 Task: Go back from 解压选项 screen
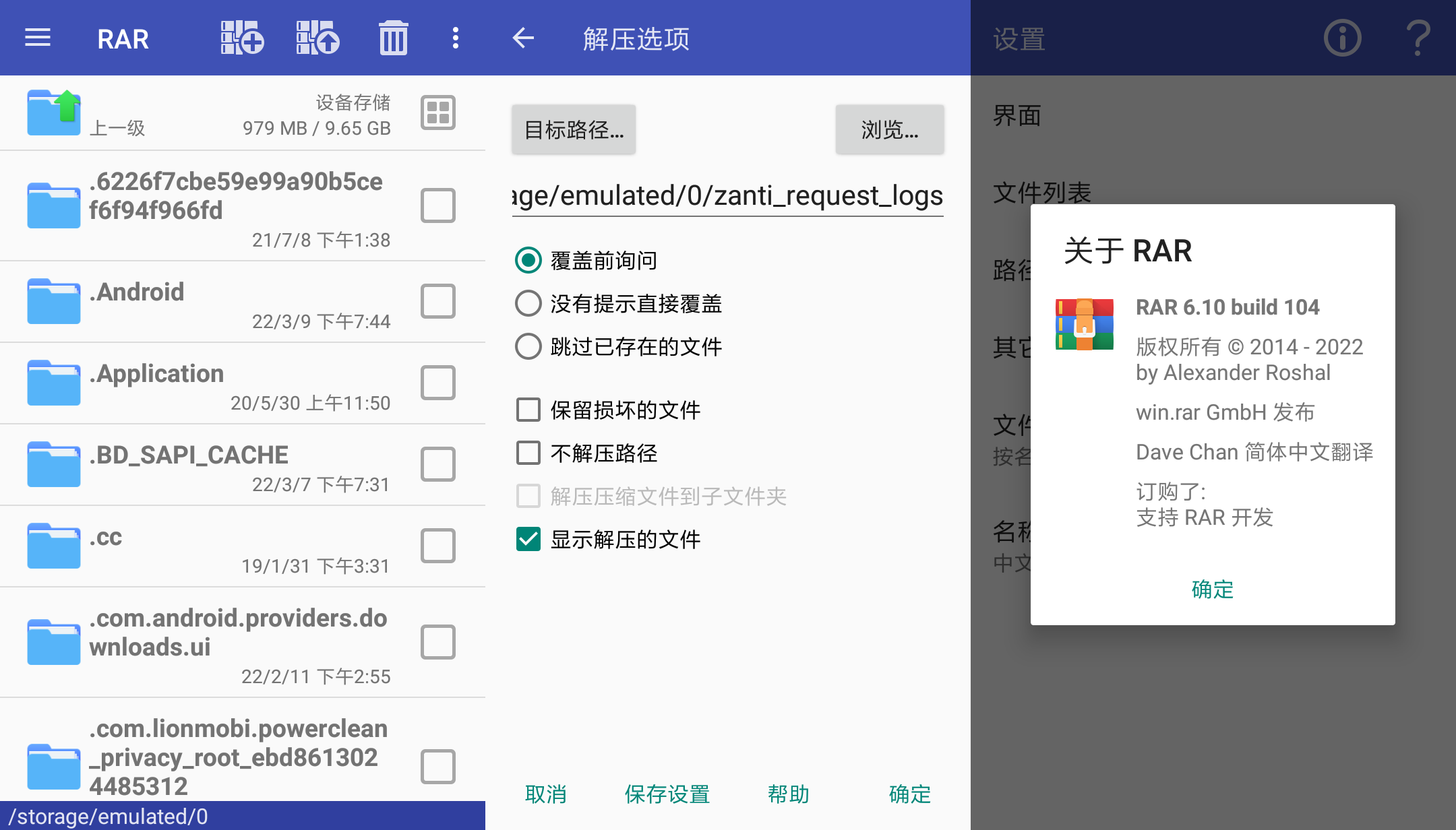tap(523, 38)
